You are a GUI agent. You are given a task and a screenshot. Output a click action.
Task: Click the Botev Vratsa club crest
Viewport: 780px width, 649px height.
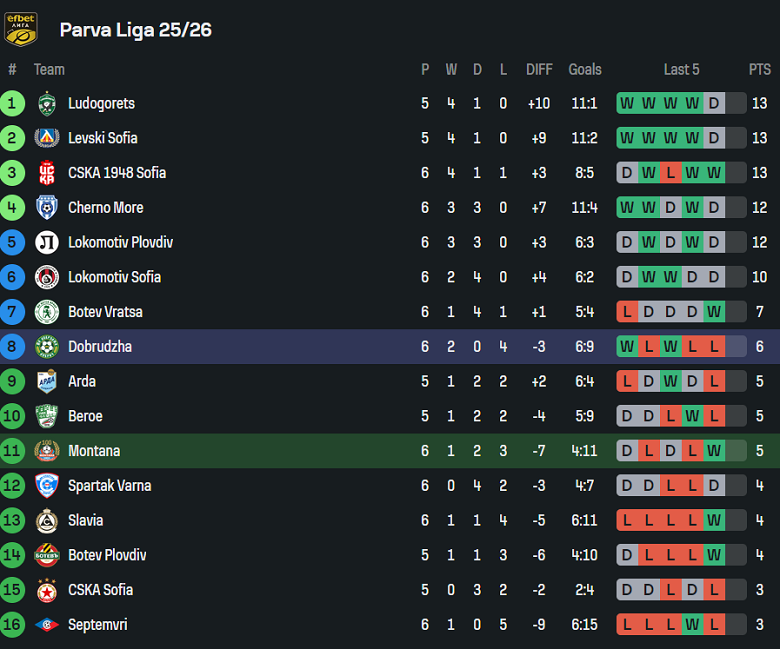point(46,312)
